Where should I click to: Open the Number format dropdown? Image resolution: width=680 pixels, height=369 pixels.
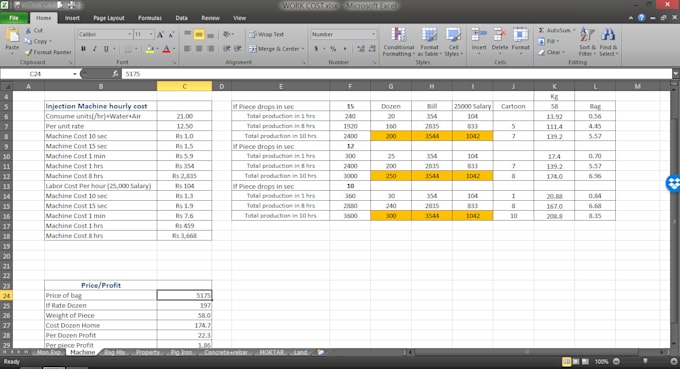[373, 34]
